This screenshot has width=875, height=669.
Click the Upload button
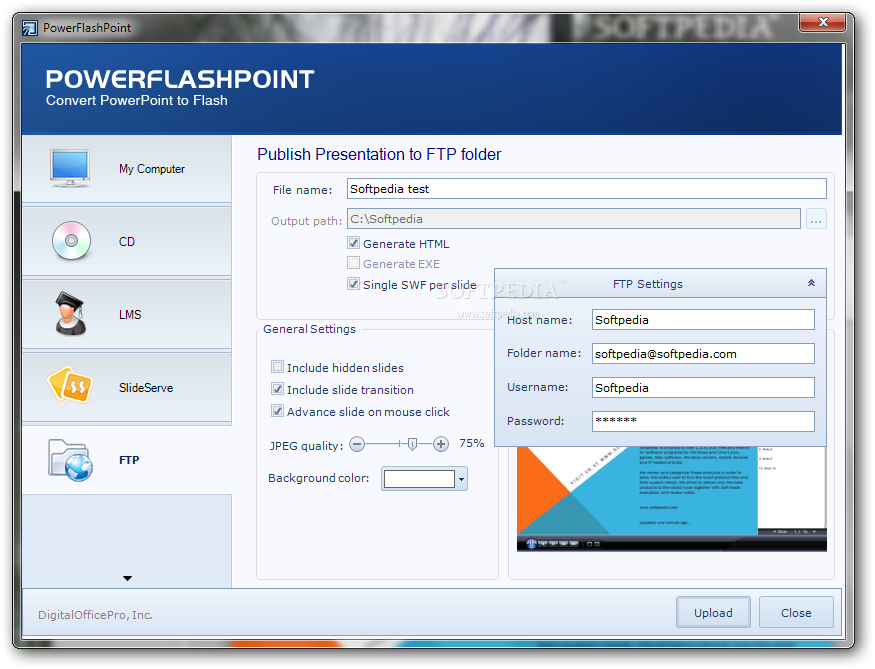pos(713,613)
